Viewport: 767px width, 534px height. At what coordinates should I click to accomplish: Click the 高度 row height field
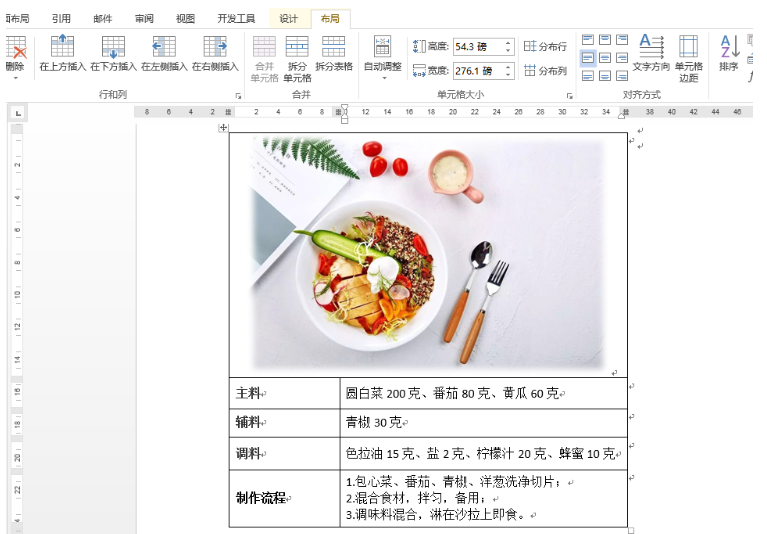477,46
